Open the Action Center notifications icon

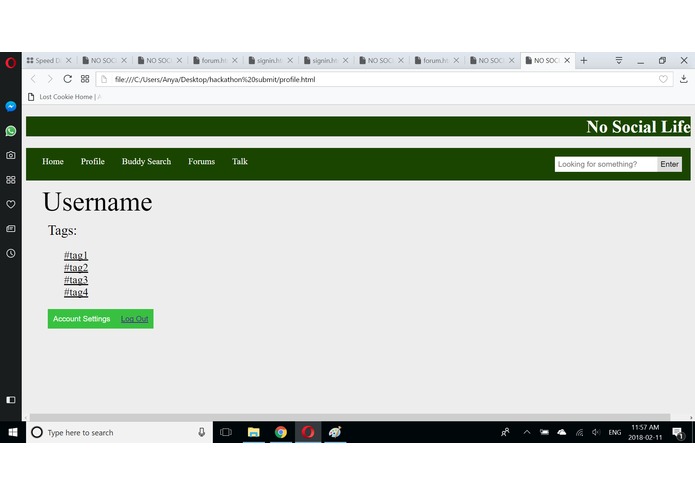click(x=678, y=433)
